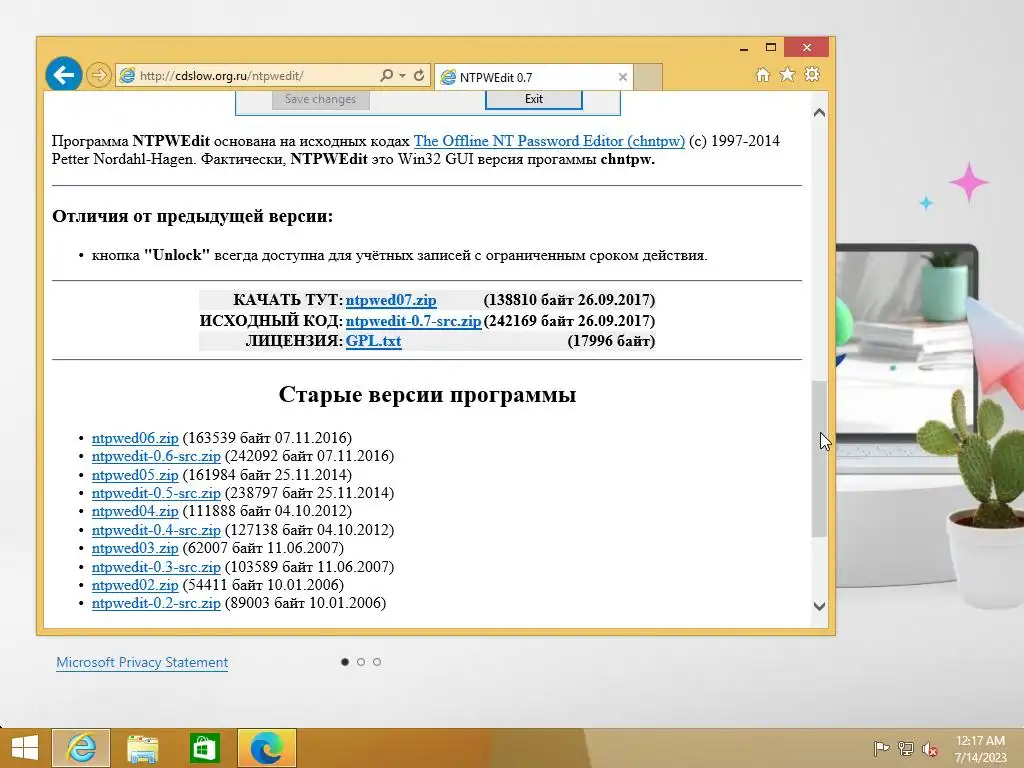
Task: Download ntpwedit-0.6-src.zip
Action: [x=156, y=456]
